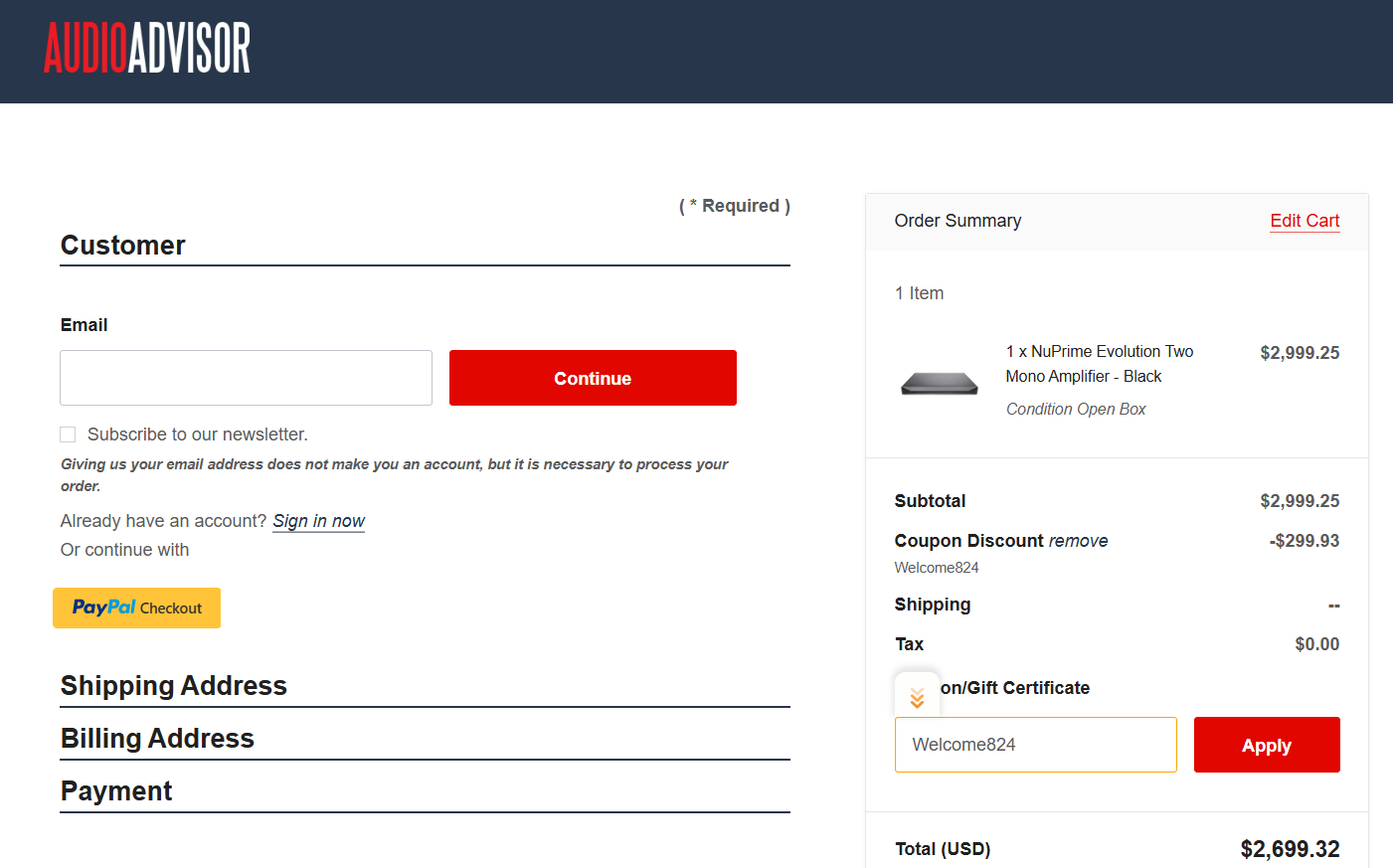Apply the coupon code
Image resolution: width=1393 pixels, height=868 pixels.
coord(1266,745)
